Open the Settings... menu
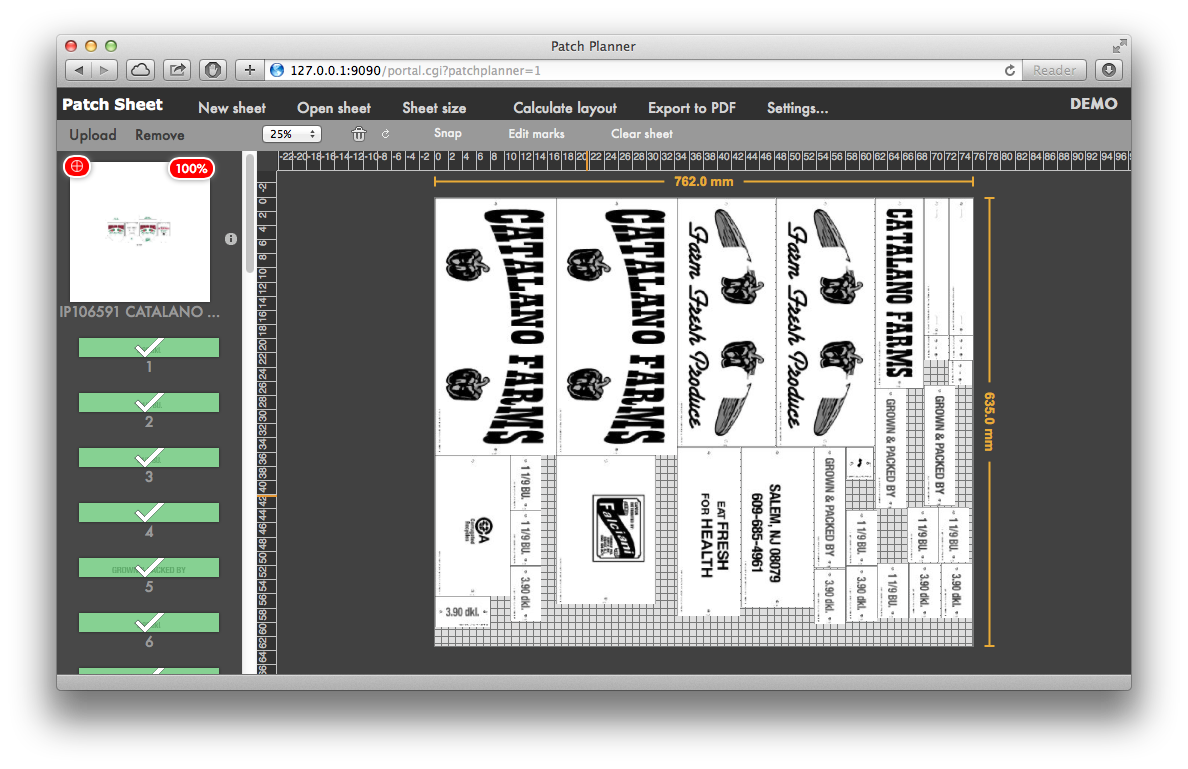Screen dimensions: 1188x769 tap(797, 108)
